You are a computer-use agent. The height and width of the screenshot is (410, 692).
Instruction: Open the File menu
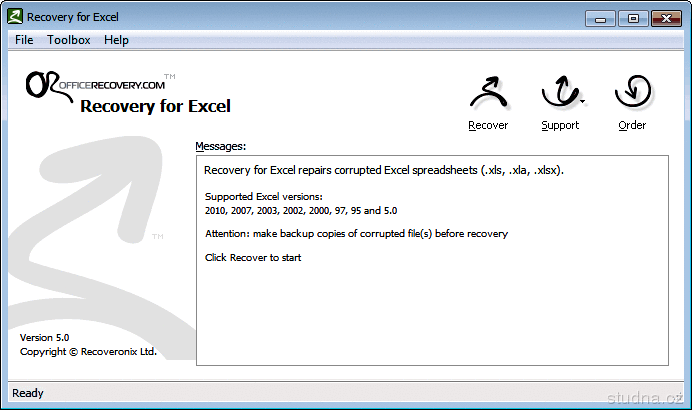click(x=24, y=40)
